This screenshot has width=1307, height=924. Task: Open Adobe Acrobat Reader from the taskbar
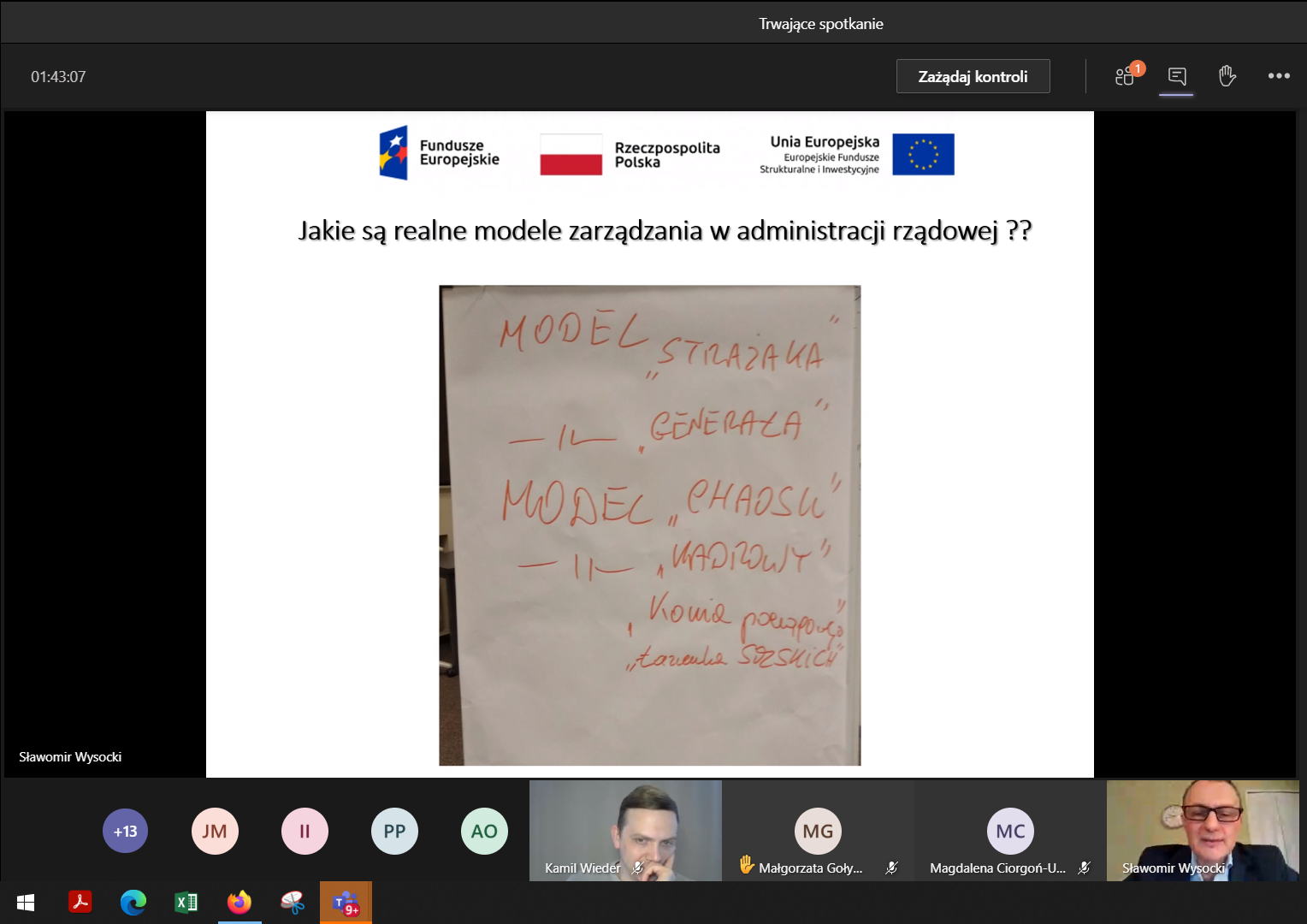click(x=80, y=903)
